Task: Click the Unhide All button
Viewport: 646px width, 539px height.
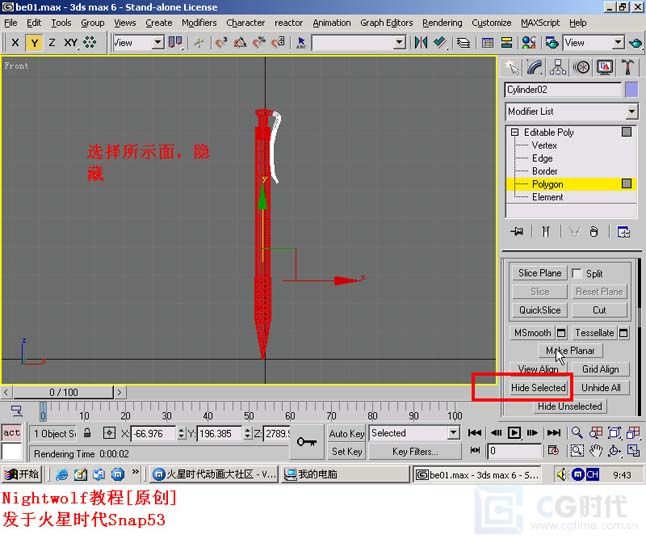Action: (x=601, y=388)
